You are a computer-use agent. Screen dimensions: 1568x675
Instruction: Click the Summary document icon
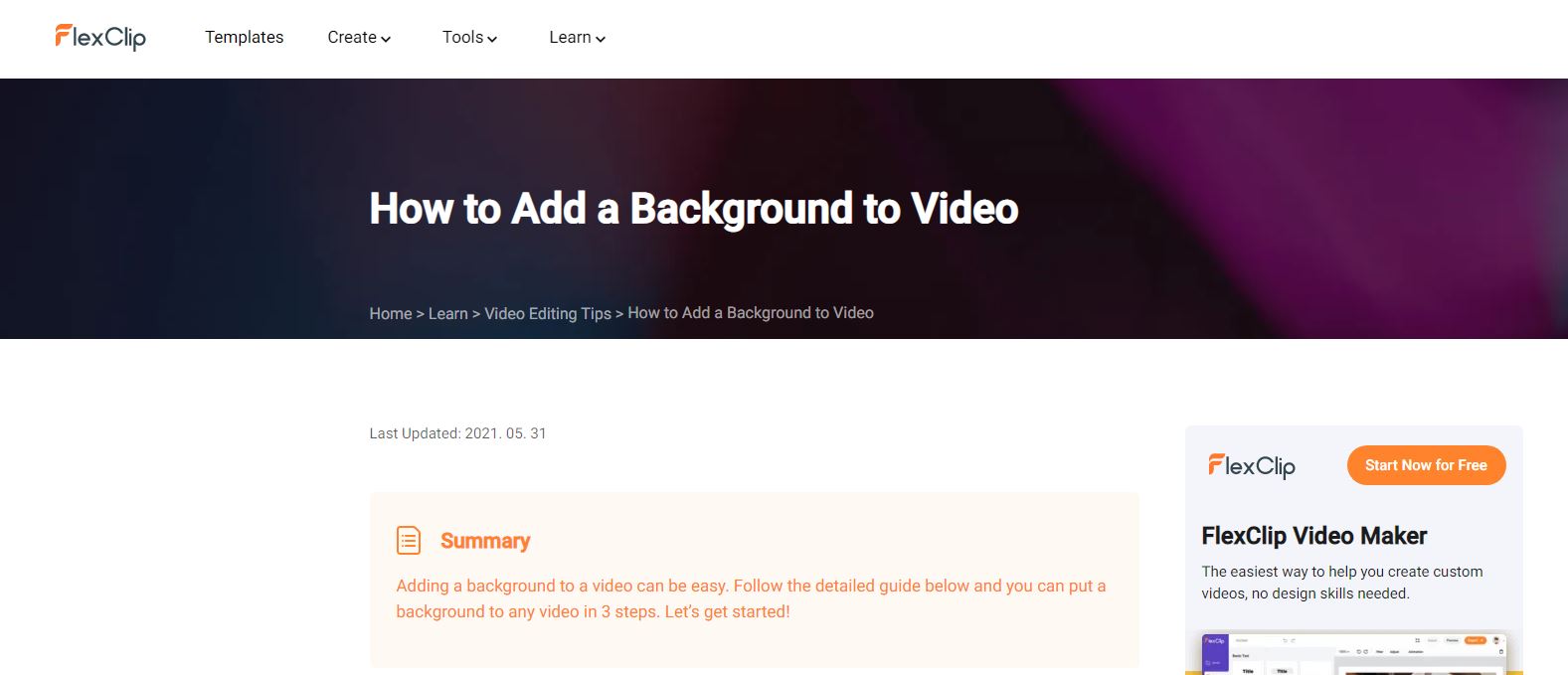409,540
